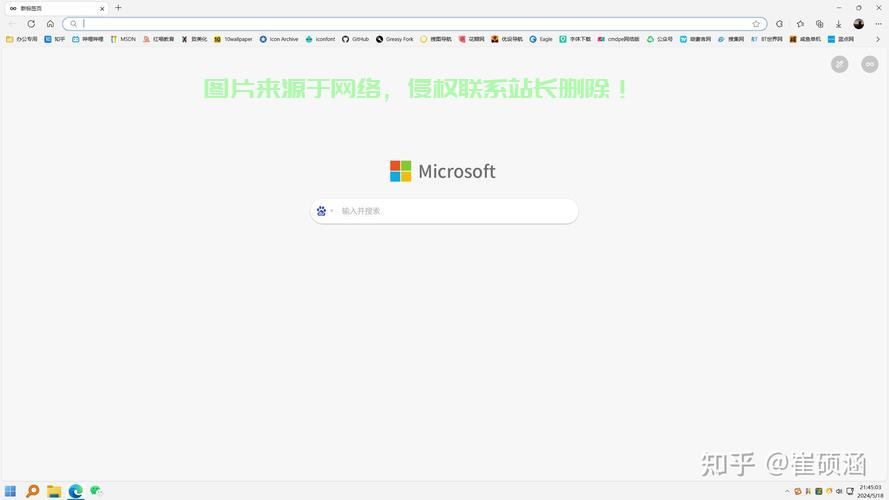Open the Baidu search engine selector

pyautogui.click(x=324, y=211)
